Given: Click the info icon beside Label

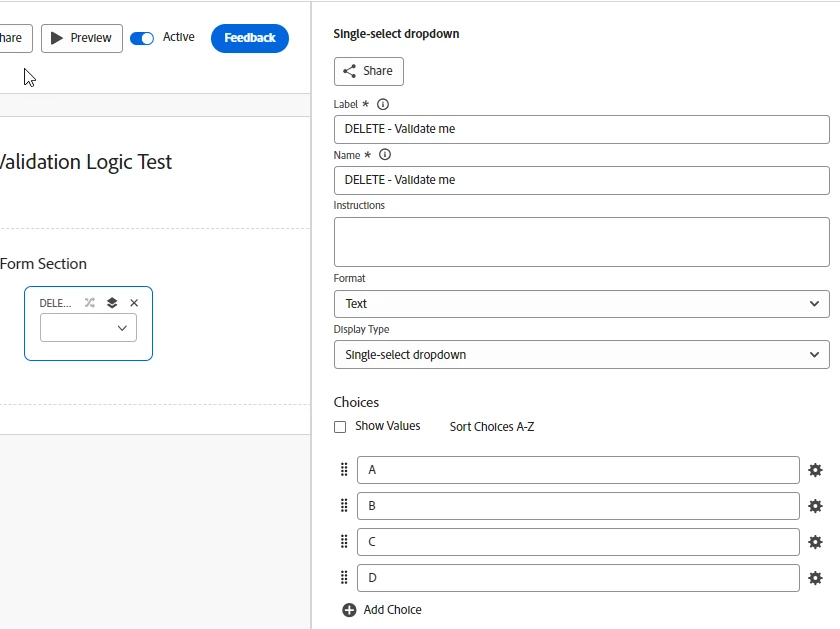Looking at the screenshot, I should click(x=383, y=104).
